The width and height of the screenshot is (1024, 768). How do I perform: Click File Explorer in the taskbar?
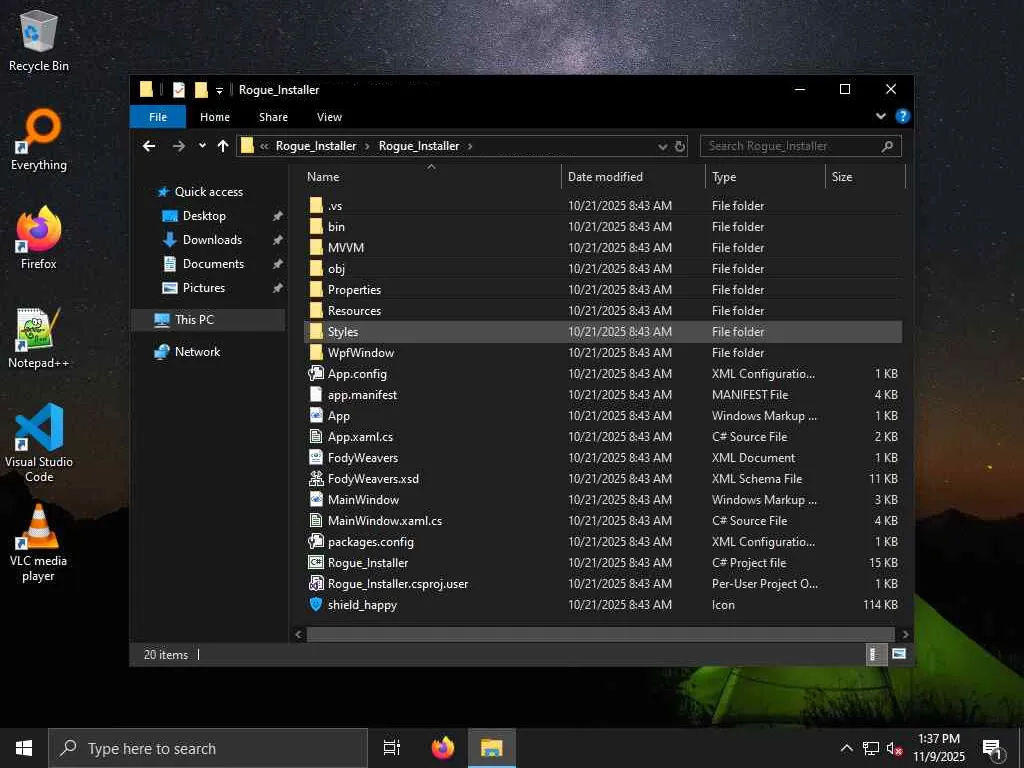click(492, 748)
